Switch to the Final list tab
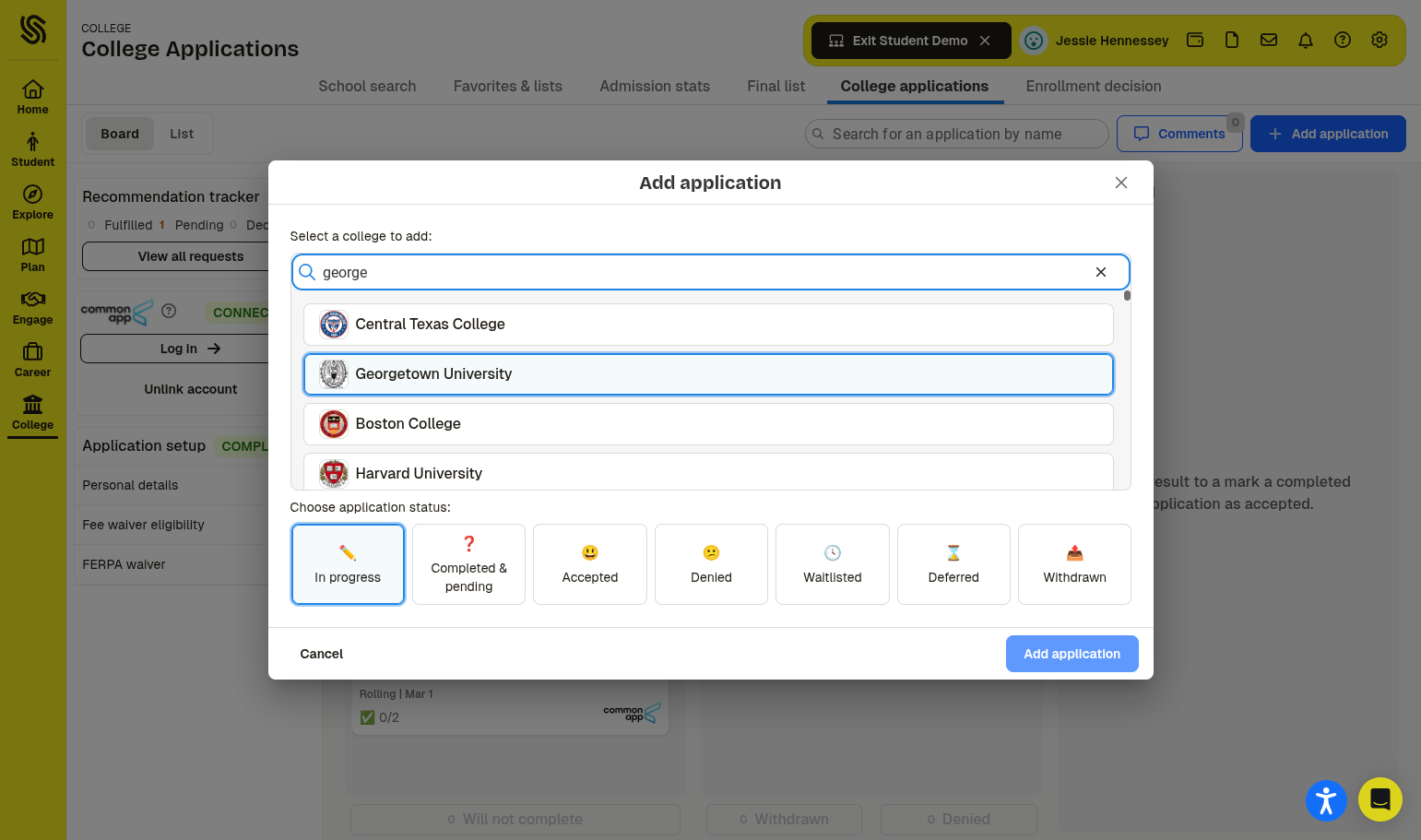This screenshot has height=840, width=1421. [776, 86]
